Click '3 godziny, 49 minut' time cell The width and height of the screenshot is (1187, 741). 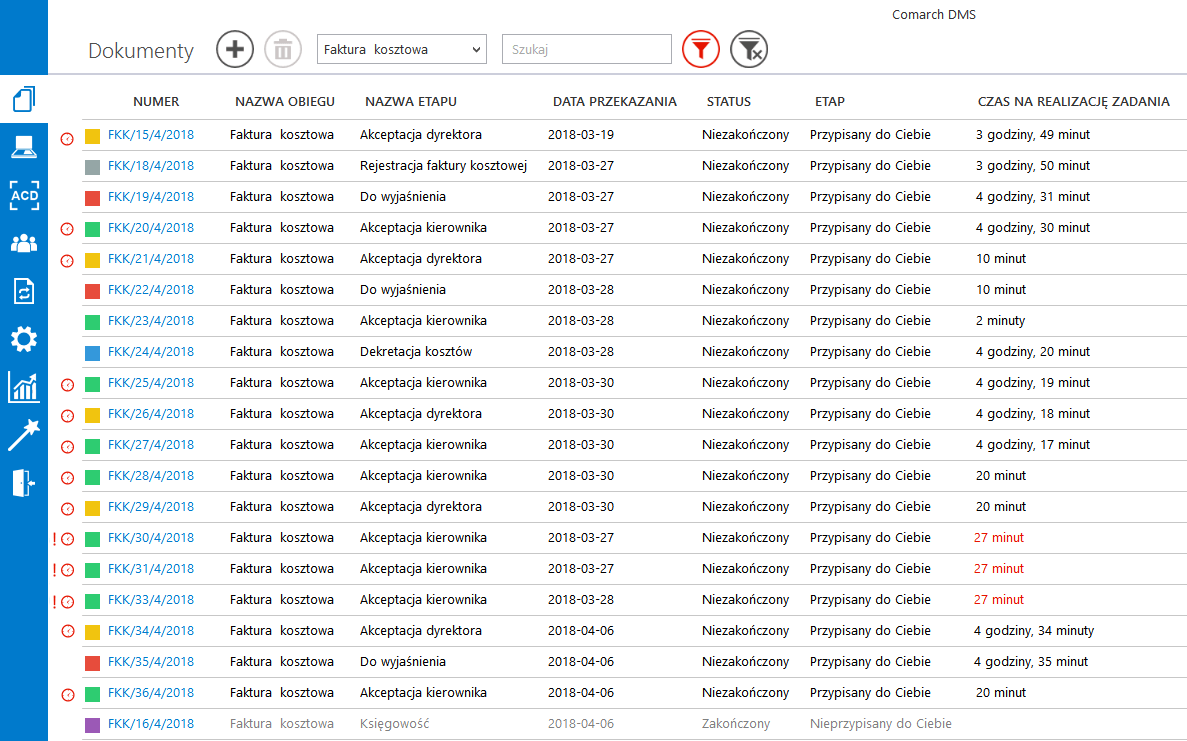[x=1033, y=135]
